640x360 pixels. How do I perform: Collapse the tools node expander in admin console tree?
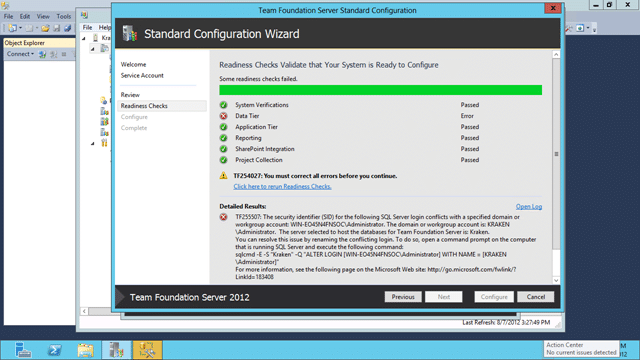(x=93, y=143)
